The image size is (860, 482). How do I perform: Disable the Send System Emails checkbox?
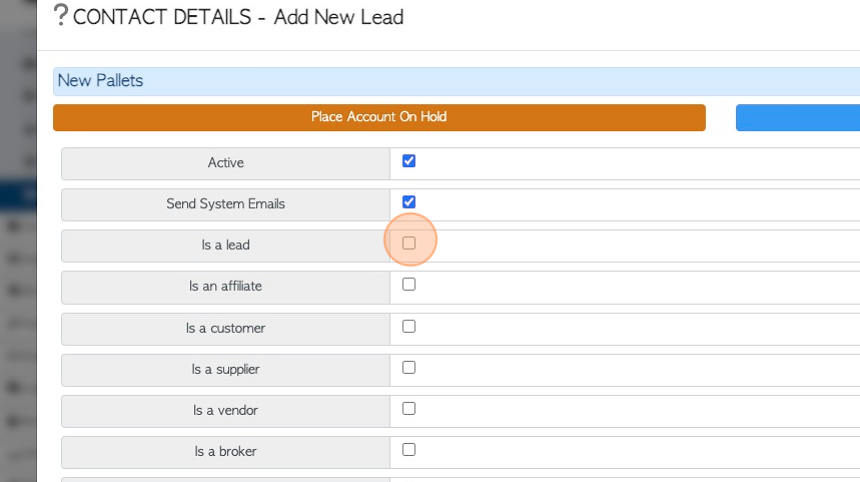coord(409,202)
